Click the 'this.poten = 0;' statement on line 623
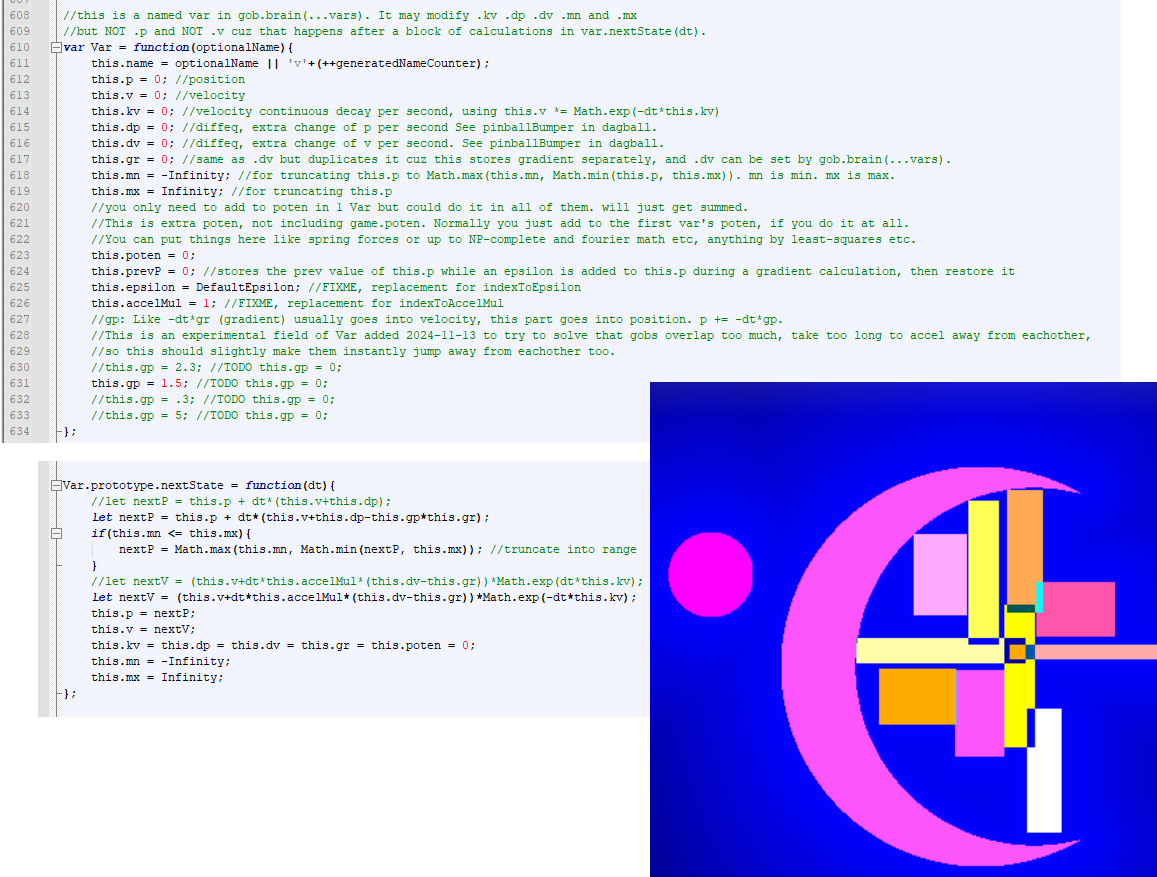The width and height of the screenshot is (1157, 877). (143, 255)
